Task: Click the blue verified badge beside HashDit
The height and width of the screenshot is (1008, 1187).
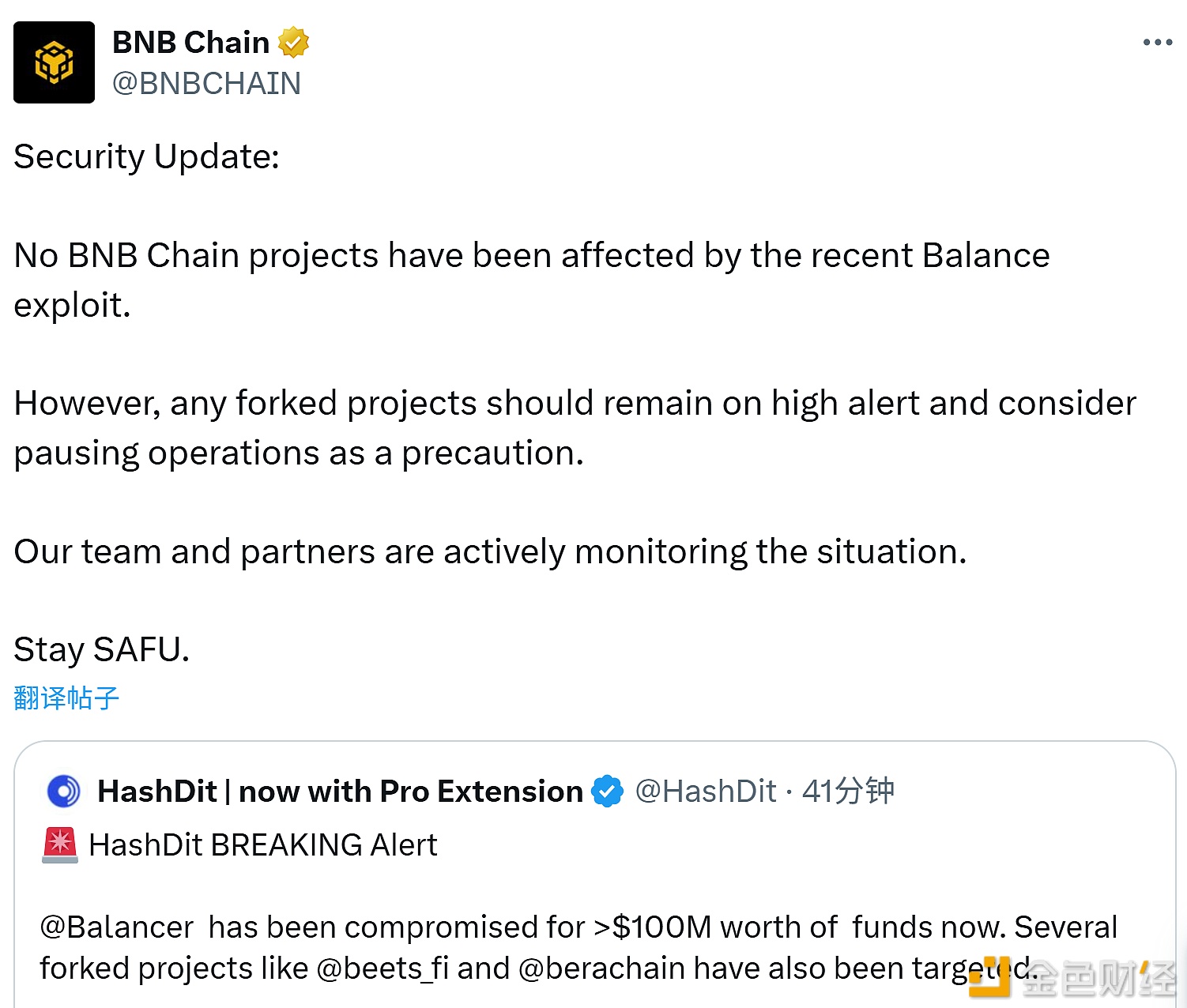Action: (607, 791)
